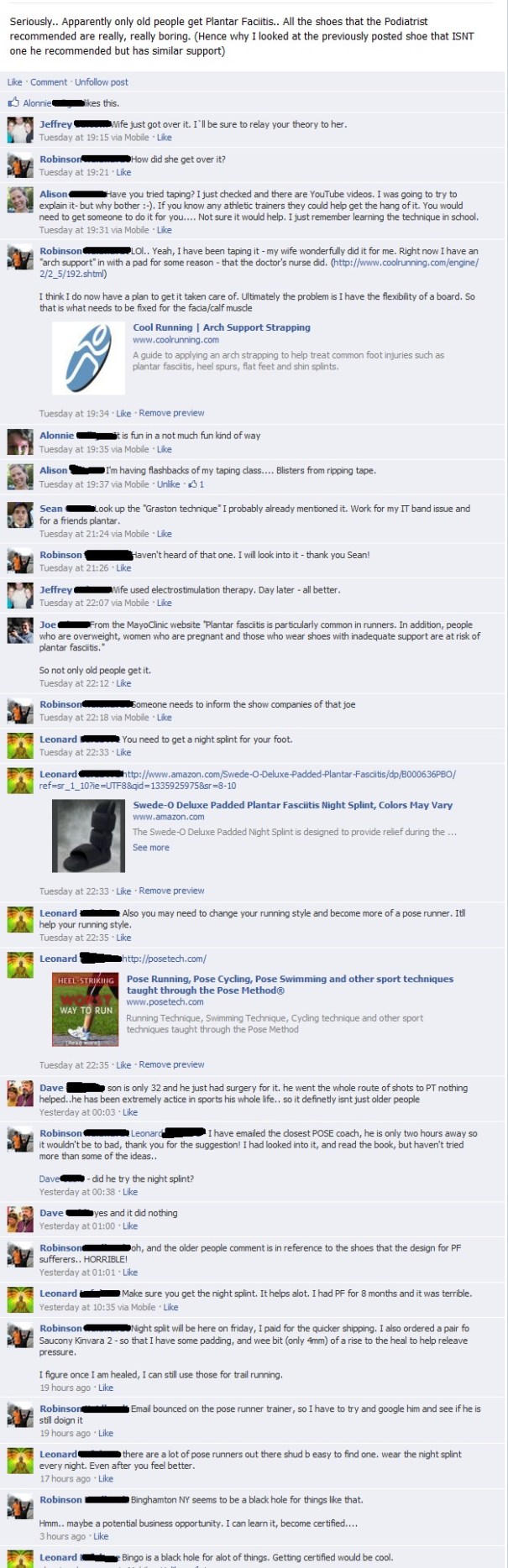Like the post using the top Like link
The width and height of the screenshot is (508, 1568).
15,82
